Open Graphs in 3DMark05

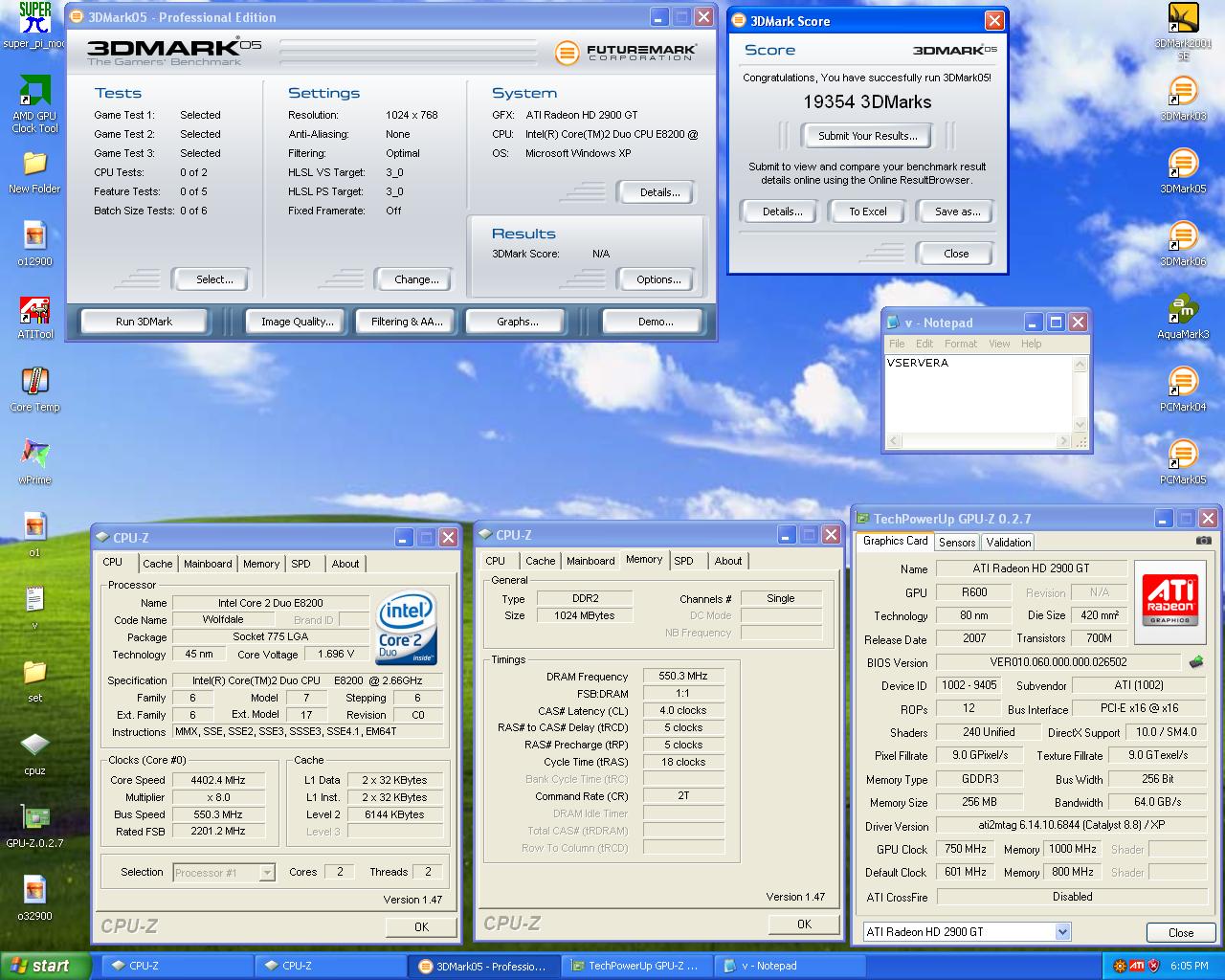518,322
